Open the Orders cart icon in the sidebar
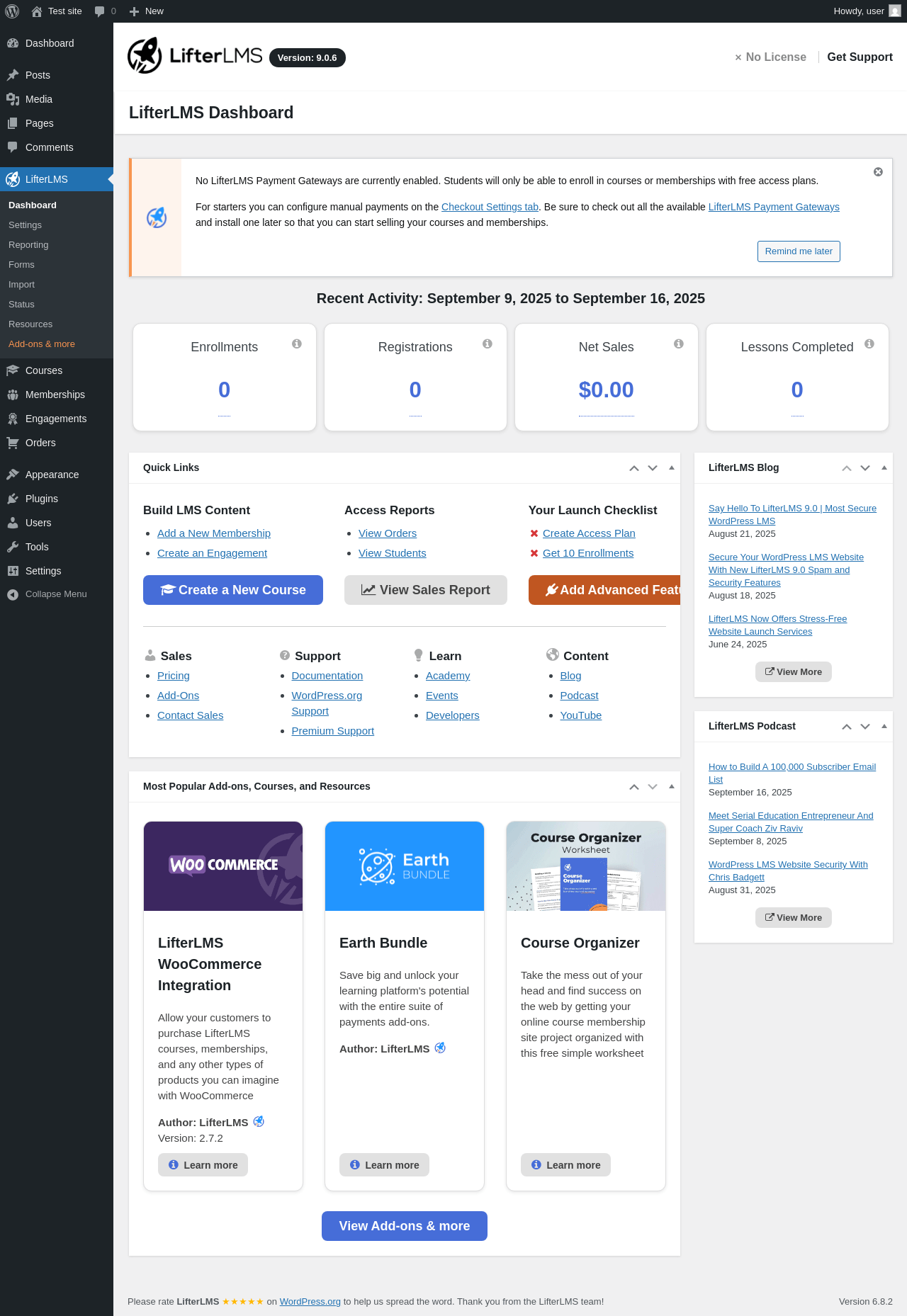The image size is (907, 1316). click(13, 443)
